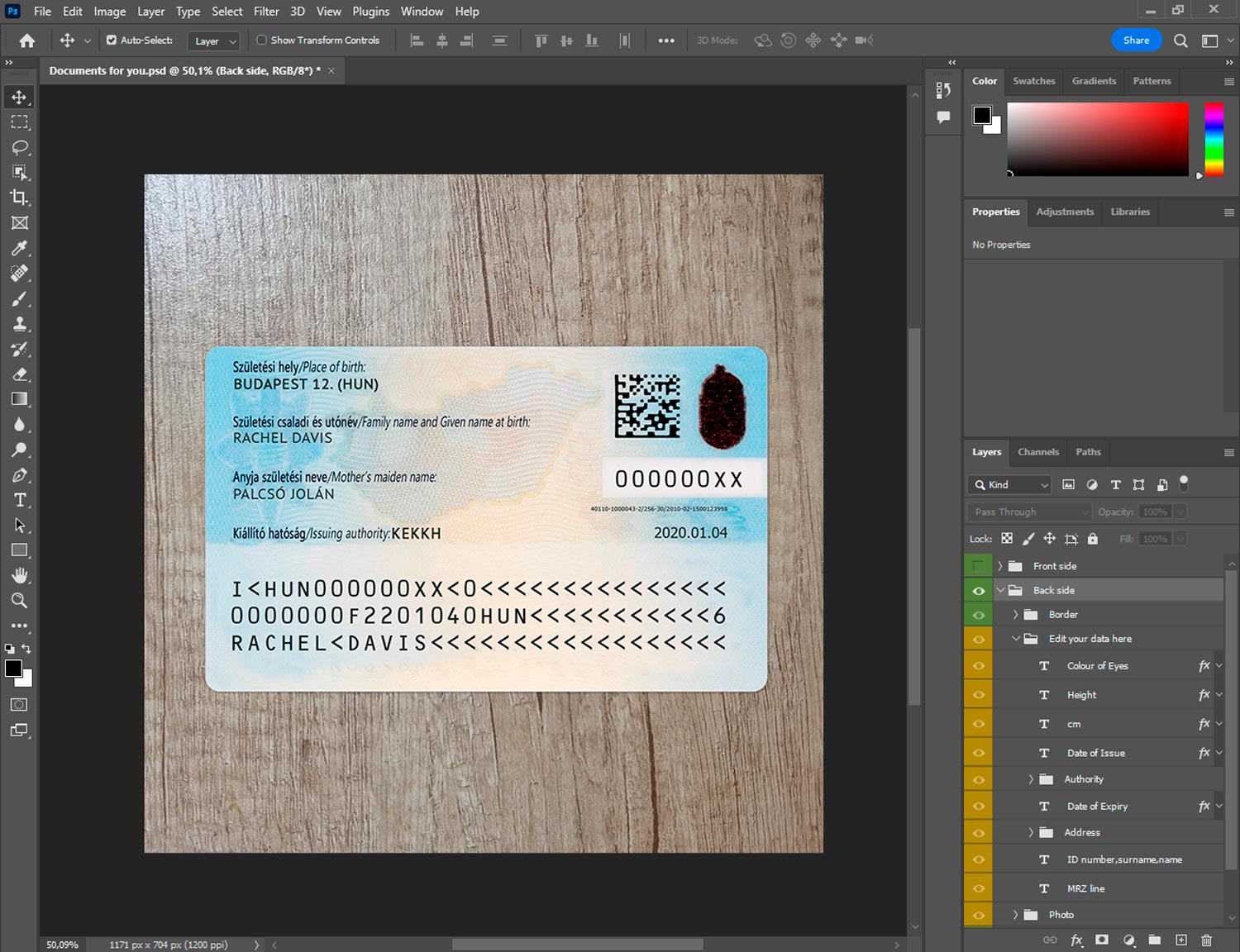1240x952 pixels.
Task: Select the Zoom tool
Action: pyautogui.click(x=19, y=601)
